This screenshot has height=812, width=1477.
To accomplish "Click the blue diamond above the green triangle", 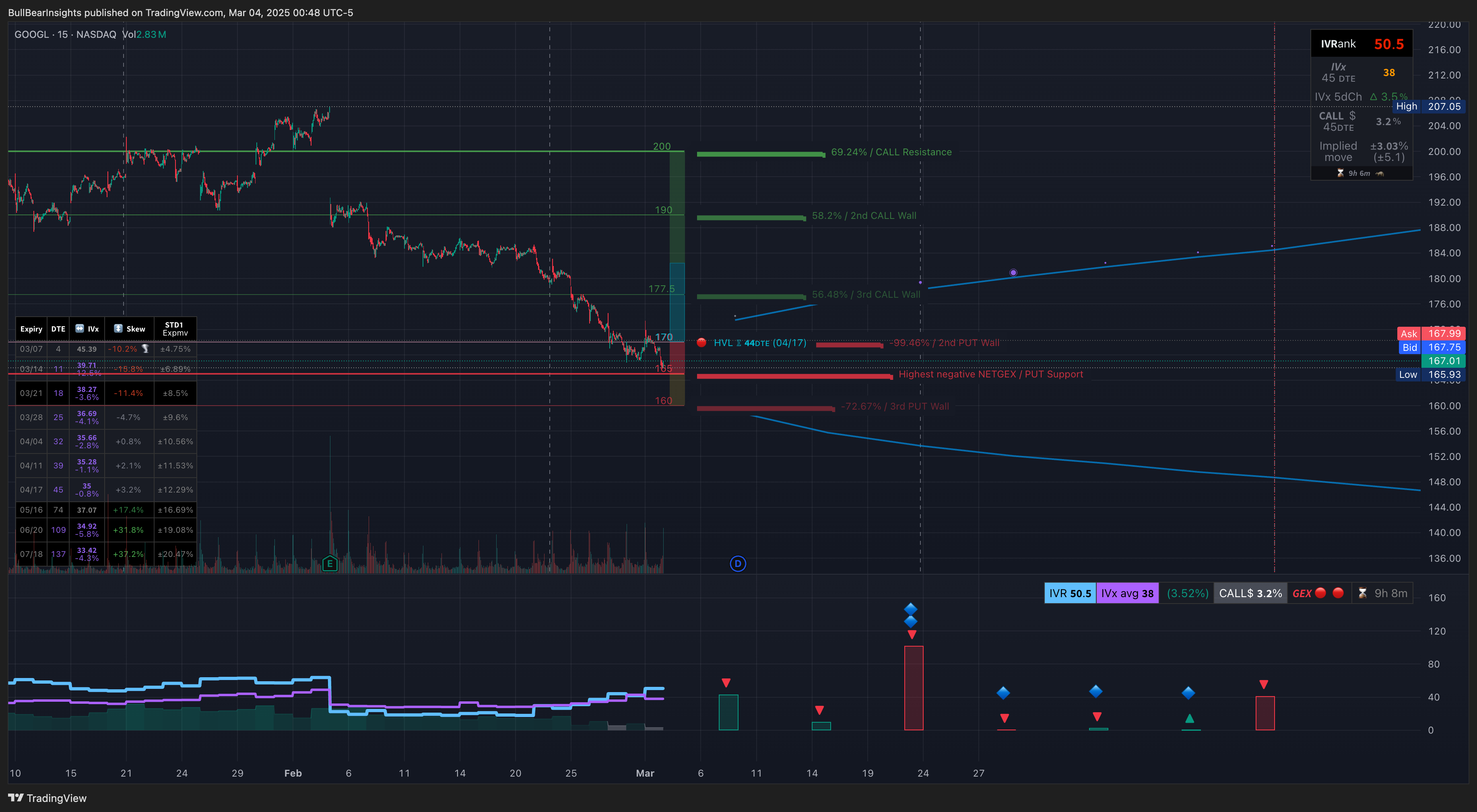I will 1188,693.
